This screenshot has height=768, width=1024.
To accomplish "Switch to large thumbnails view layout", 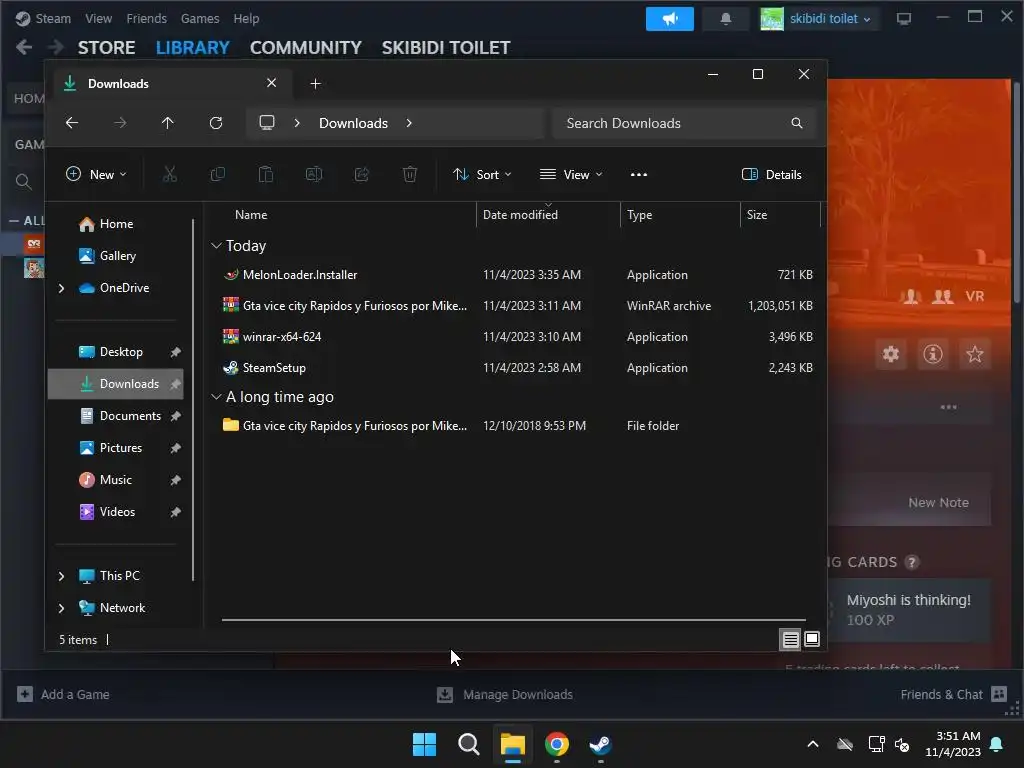I will (x=812, y=639).
